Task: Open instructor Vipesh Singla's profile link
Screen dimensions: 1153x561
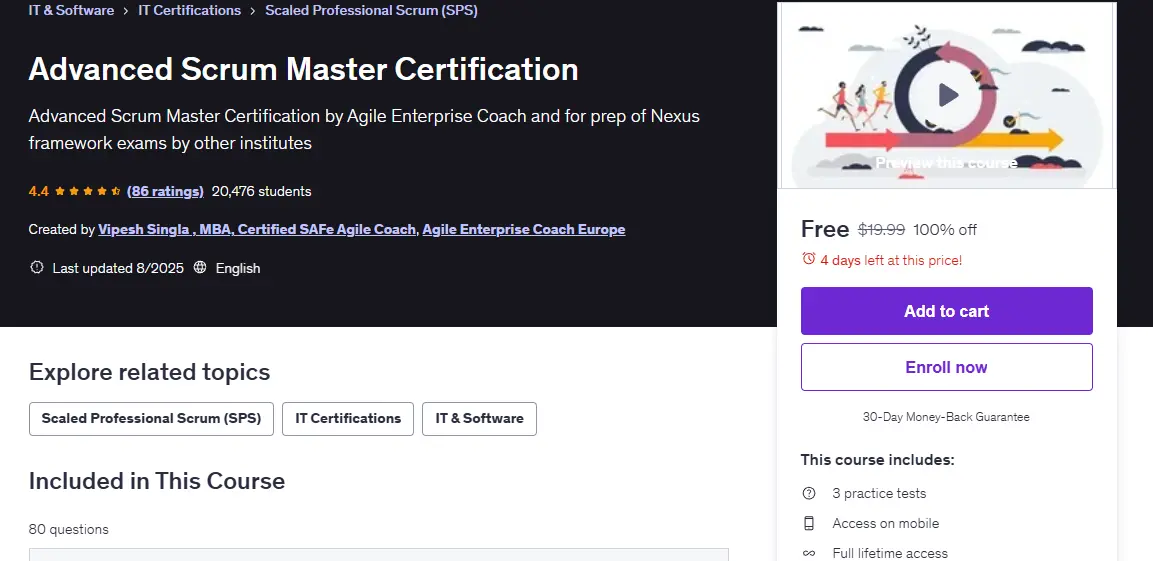Action: coord(257,229)
